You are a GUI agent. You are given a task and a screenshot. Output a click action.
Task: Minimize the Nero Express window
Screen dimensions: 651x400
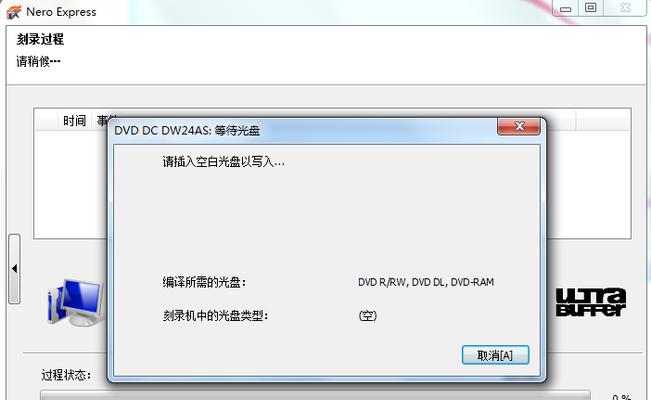click(565, 8)
